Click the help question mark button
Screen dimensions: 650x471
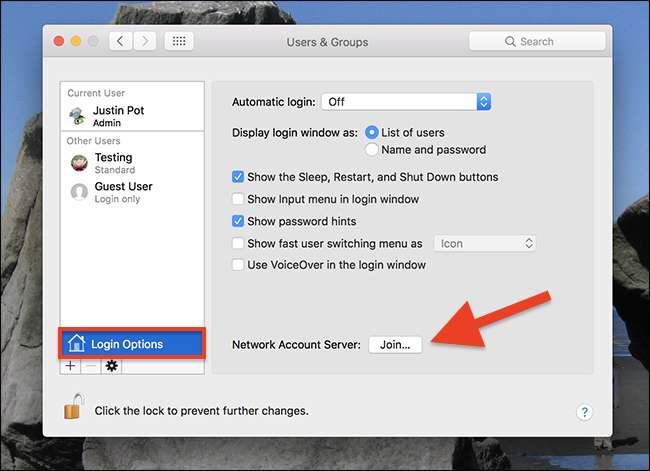(585, 412)
